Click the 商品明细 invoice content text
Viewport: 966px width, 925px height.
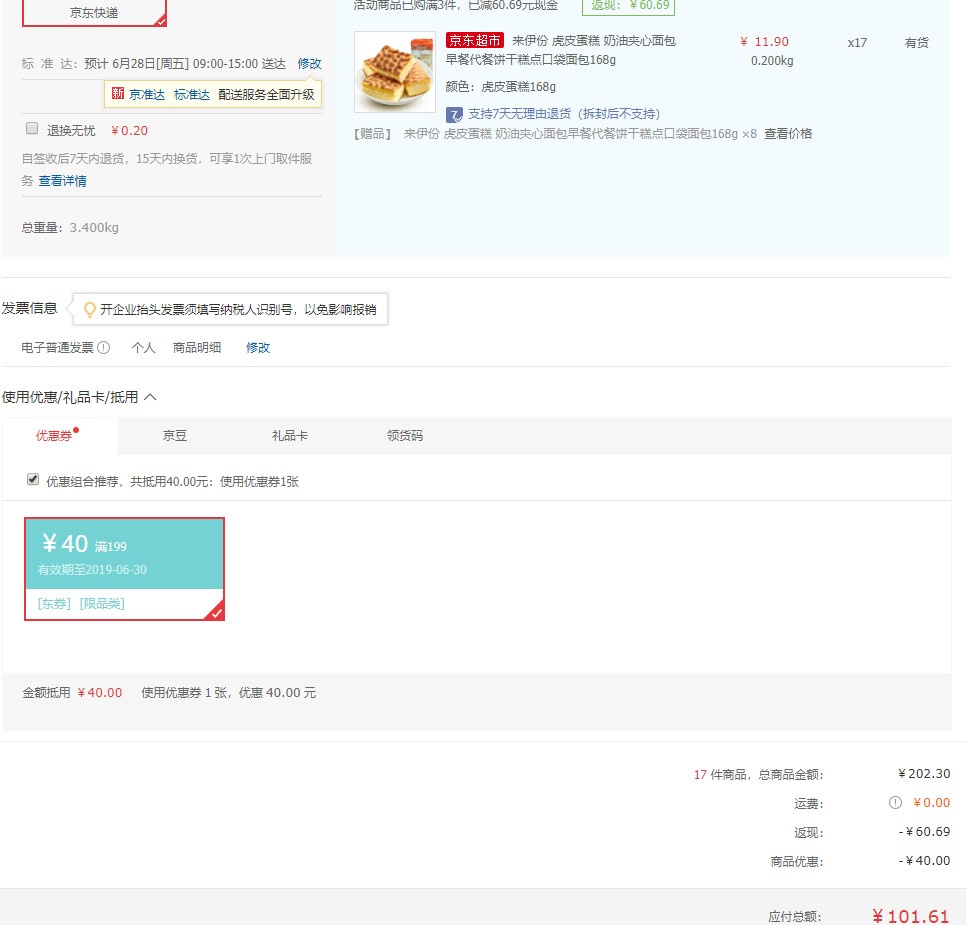pos(197,348)
